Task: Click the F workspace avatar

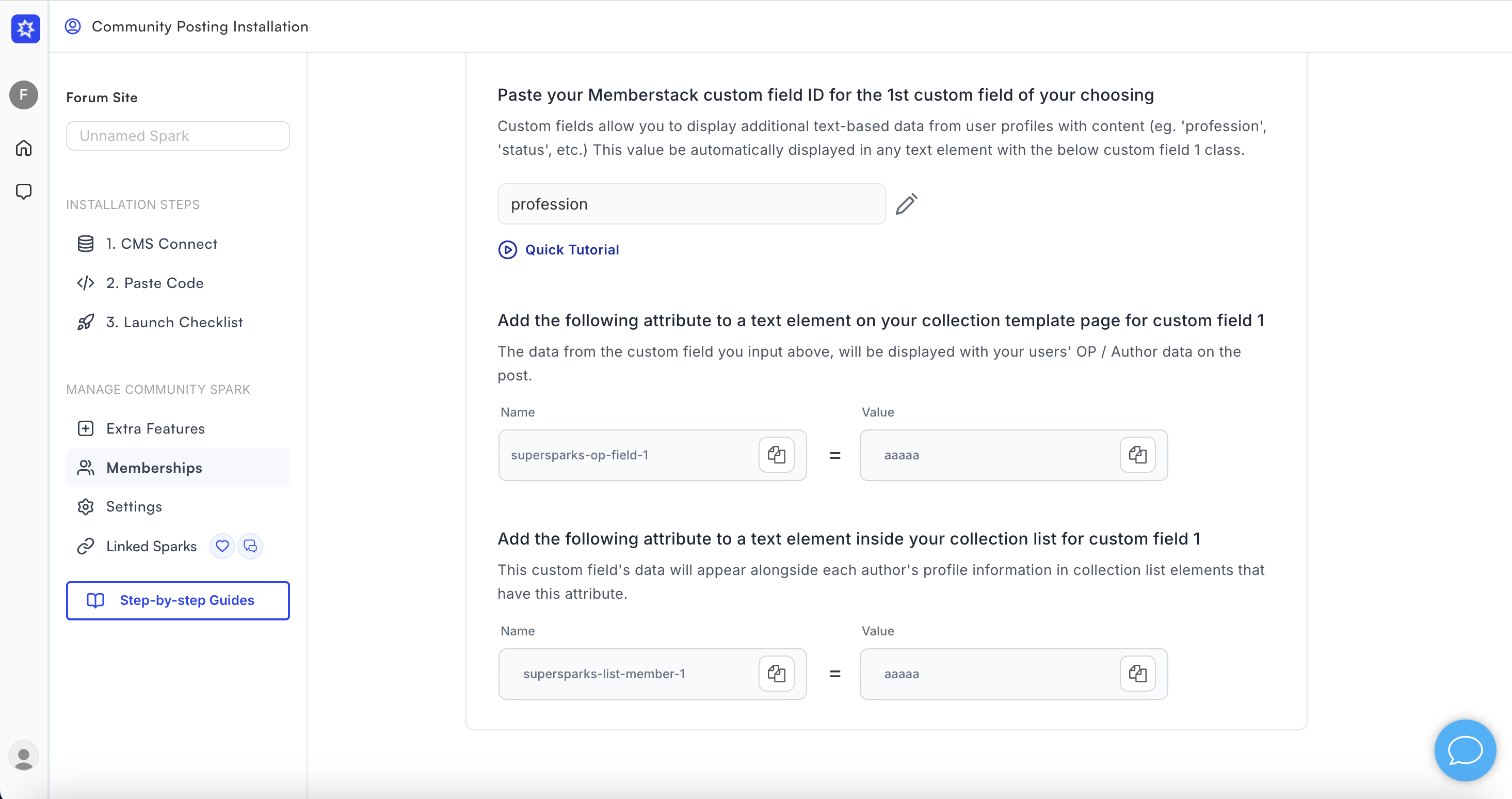Action: pyautogui.click(x=24, y=94)
